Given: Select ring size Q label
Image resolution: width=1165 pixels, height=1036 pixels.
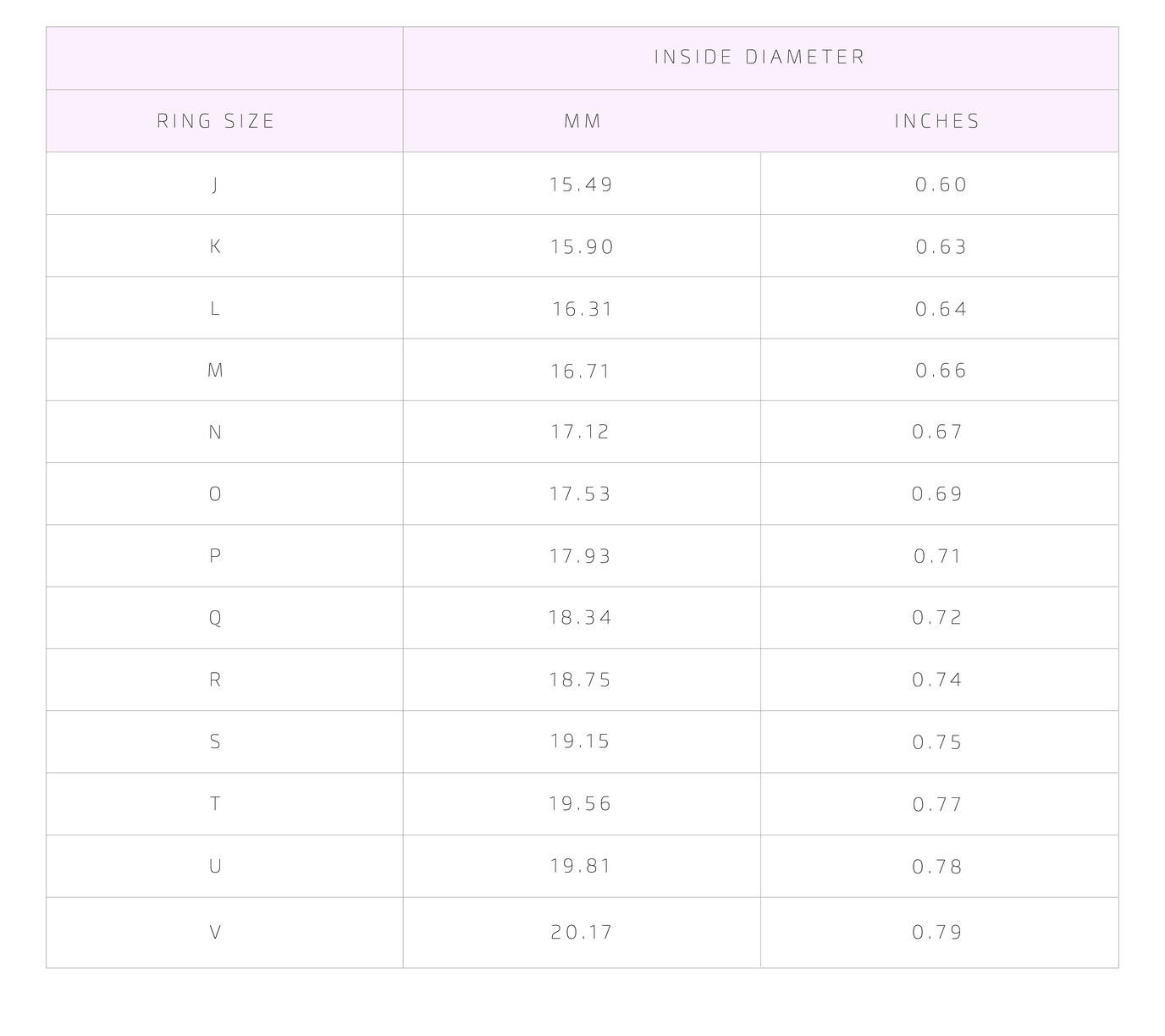Looking at the screenshot, I should [x=215, y=618].
